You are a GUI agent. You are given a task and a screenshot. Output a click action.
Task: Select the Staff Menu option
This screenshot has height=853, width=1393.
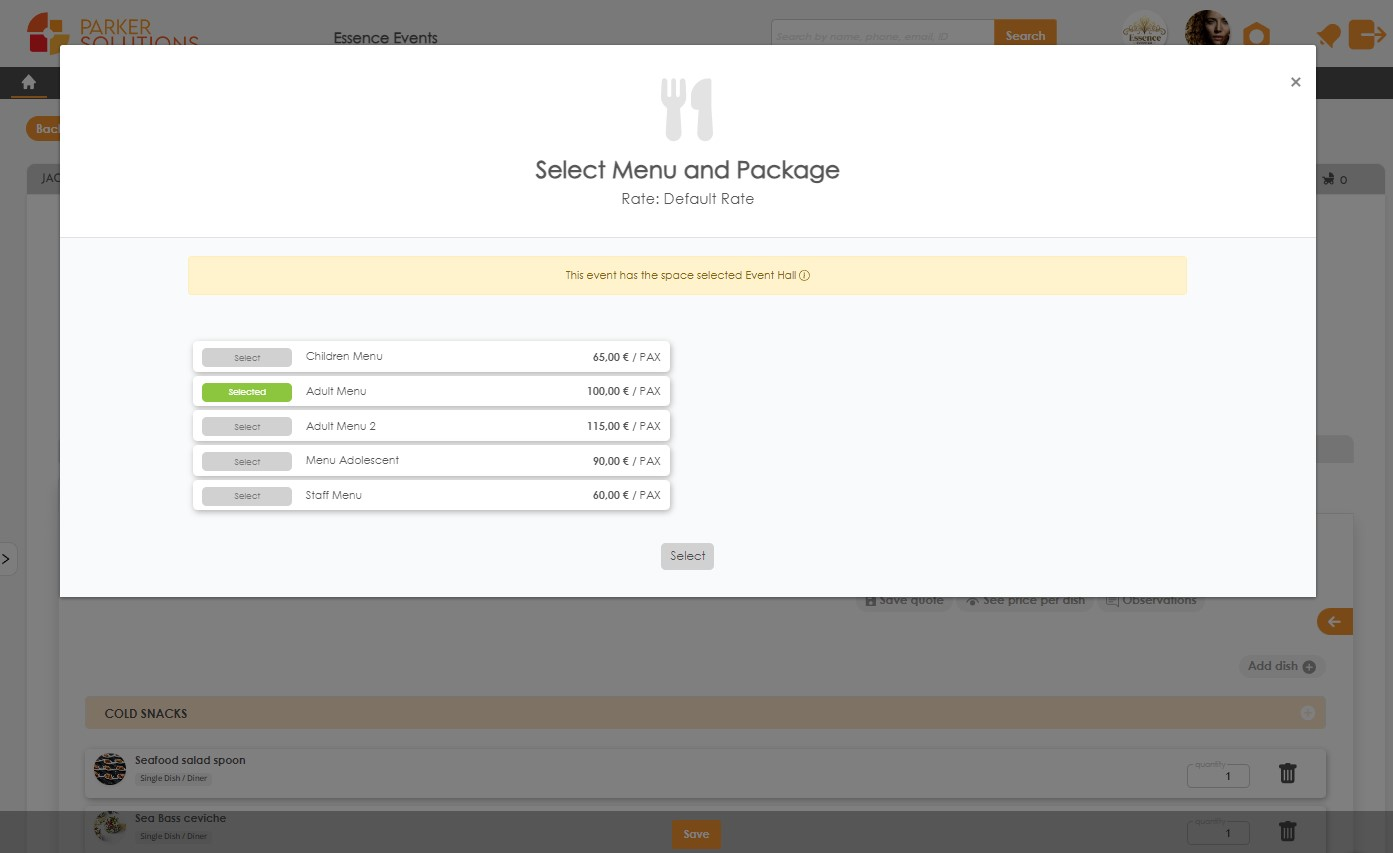[x=246, y=495]
